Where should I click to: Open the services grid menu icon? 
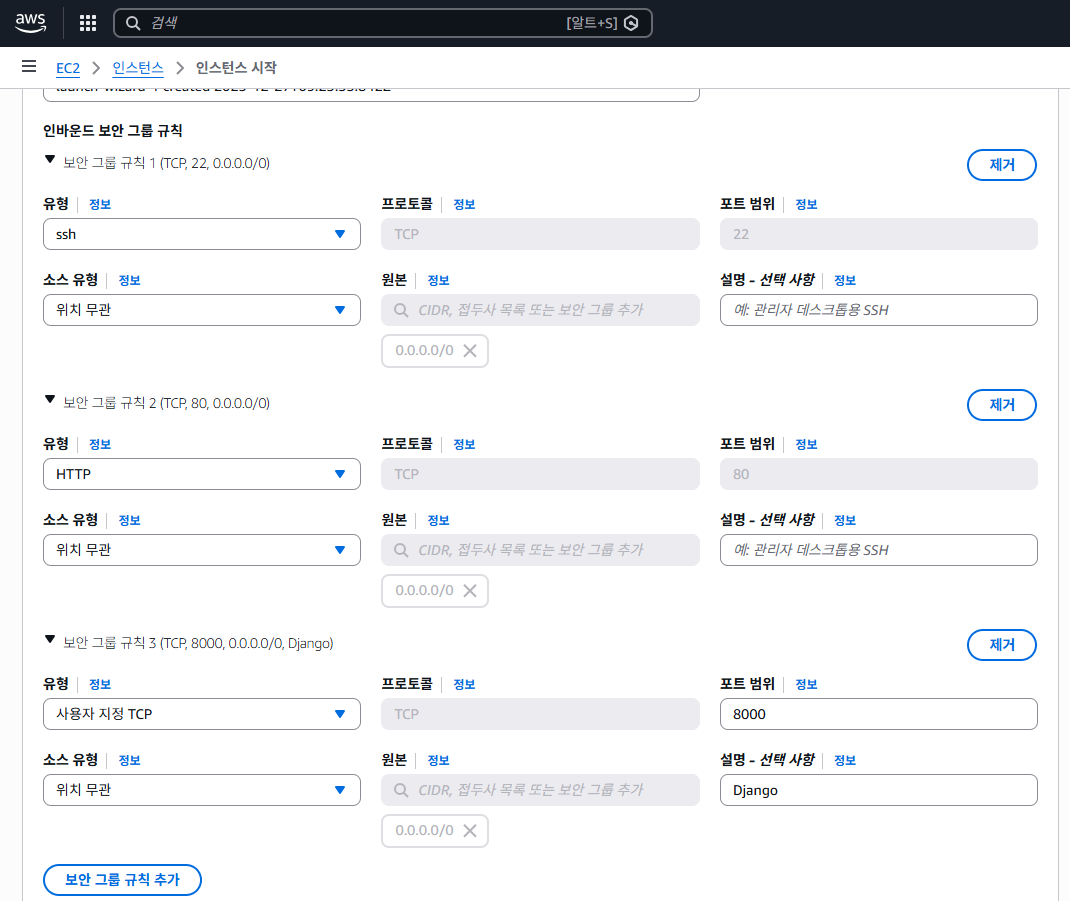(88, 23)
